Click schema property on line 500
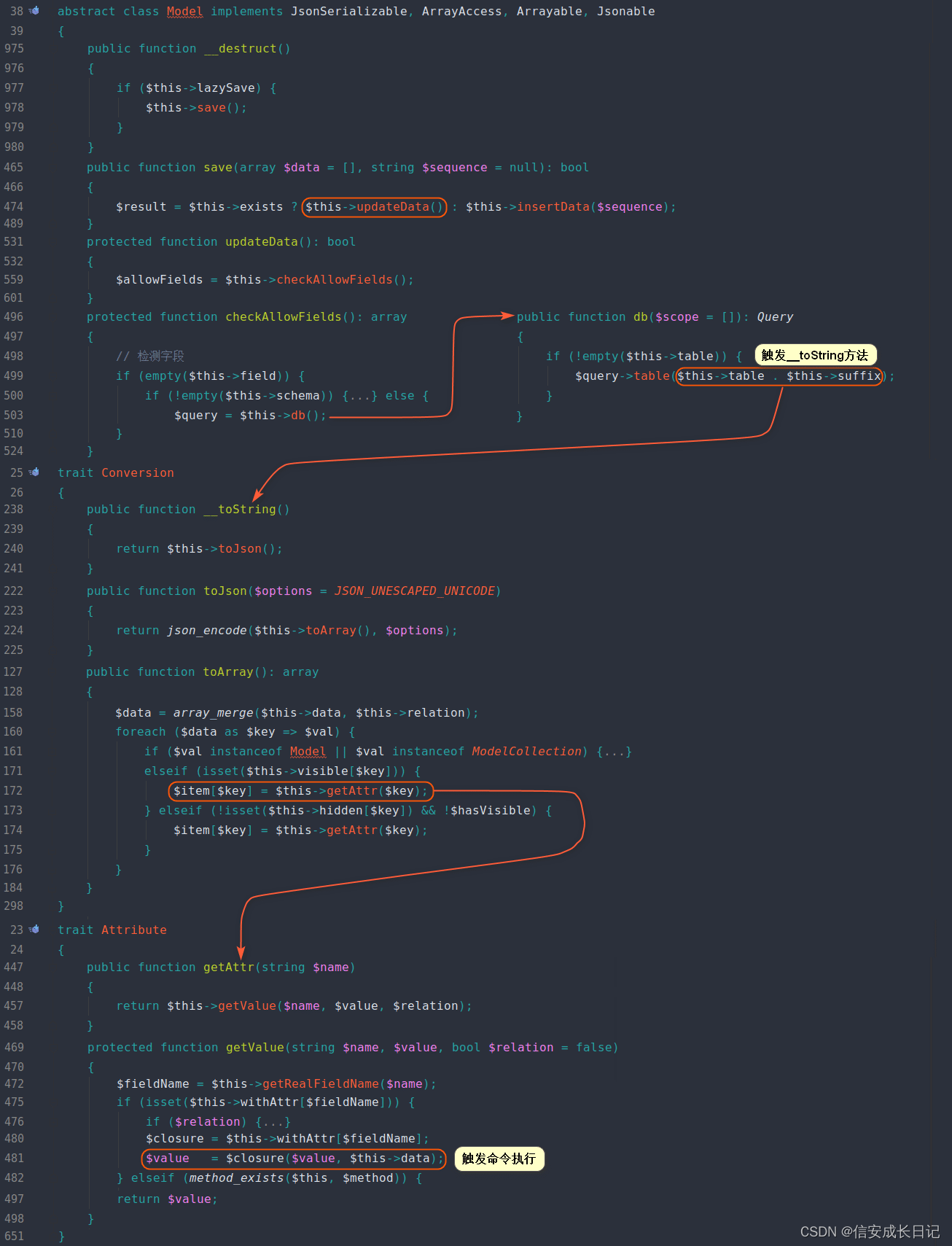The image size is (952, 1246). pyautogui.click(x=298, y=396)
